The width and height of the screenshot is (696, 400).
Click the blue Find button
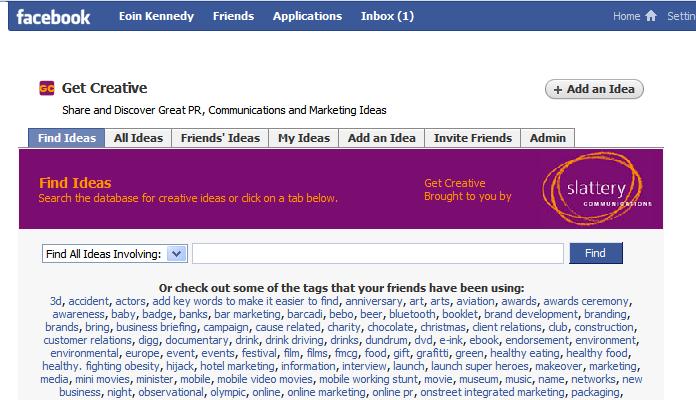click(x=596, y=253)
